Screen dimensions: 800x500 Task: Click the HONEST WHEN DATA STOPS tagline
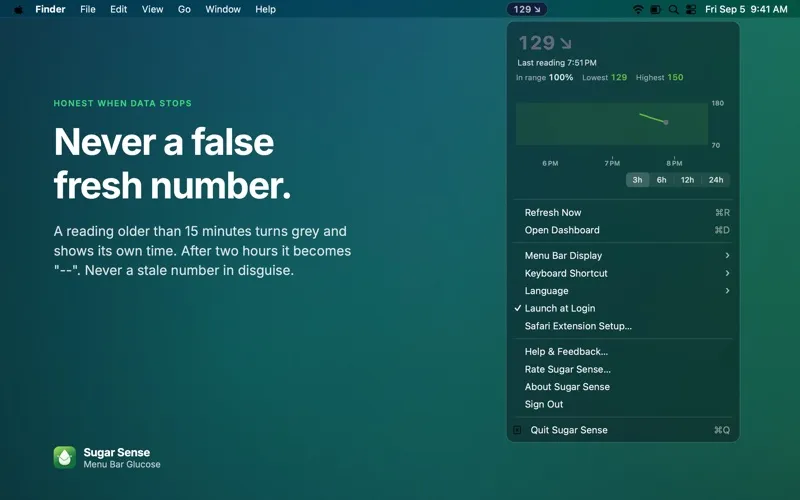click(x=122, y=103)
